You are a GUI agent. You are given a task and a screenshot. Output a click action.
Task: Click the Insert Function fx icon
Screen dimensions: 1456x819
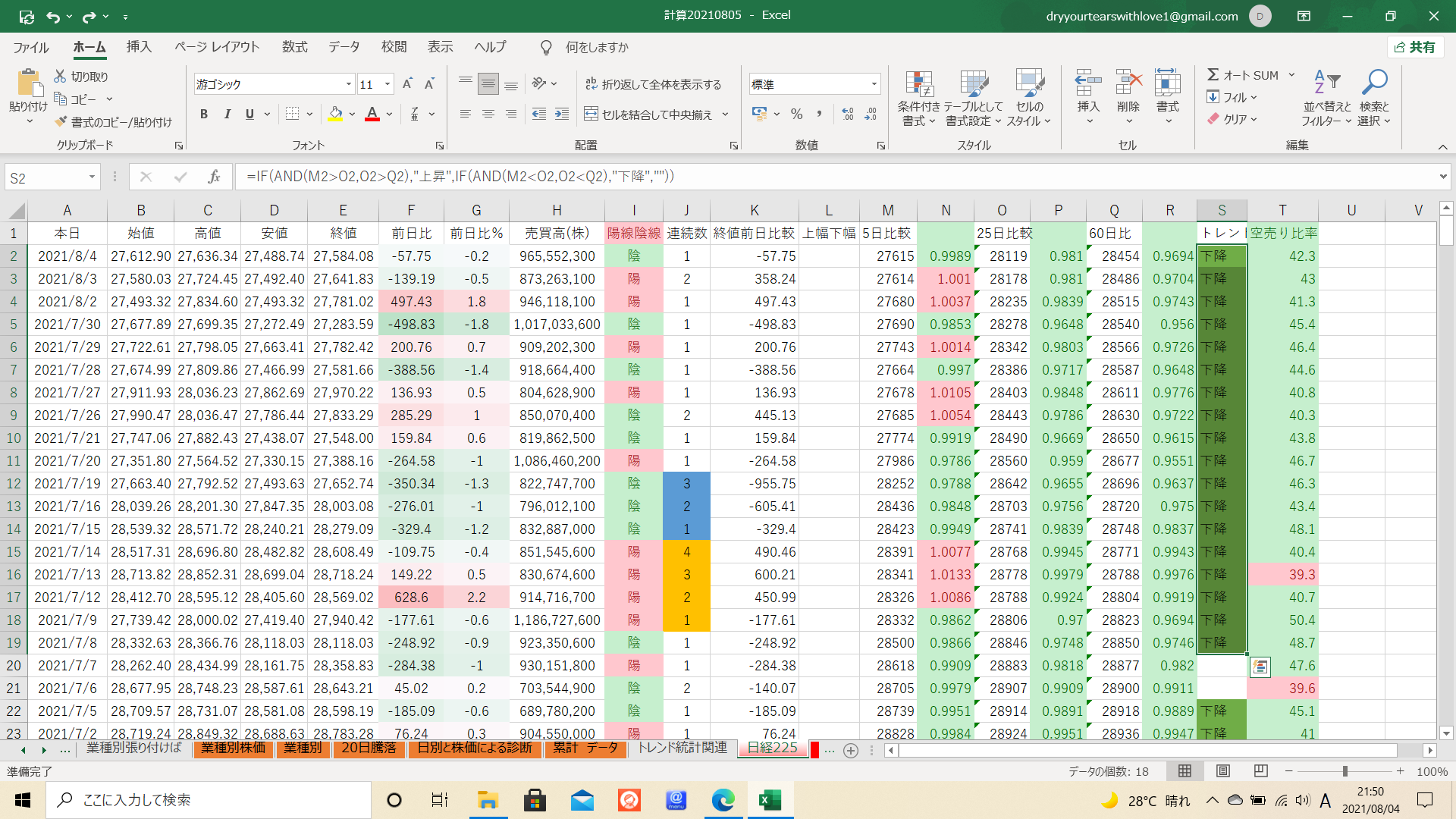coord(214,177)
